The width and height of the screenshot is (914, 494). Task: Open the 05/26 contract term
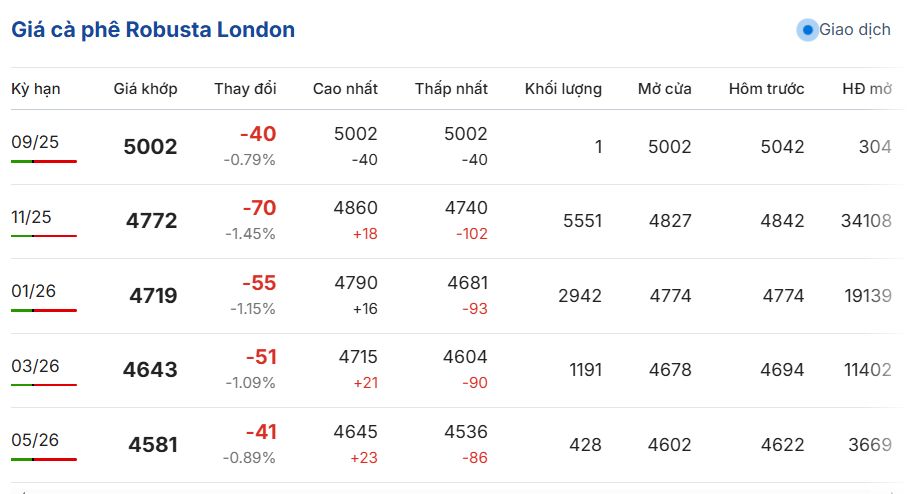coord(35,440)
